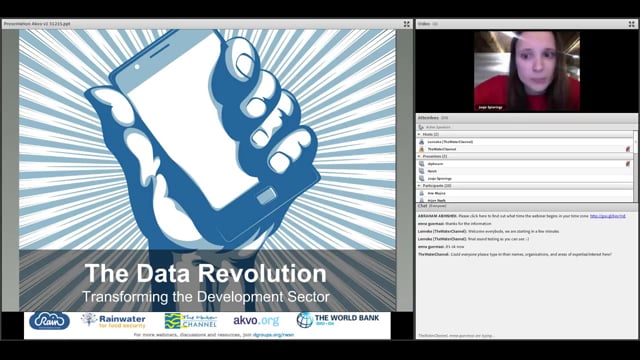Screen dimensions: 640x360
Task: Open the time zone link in chat
Action: 608,216
